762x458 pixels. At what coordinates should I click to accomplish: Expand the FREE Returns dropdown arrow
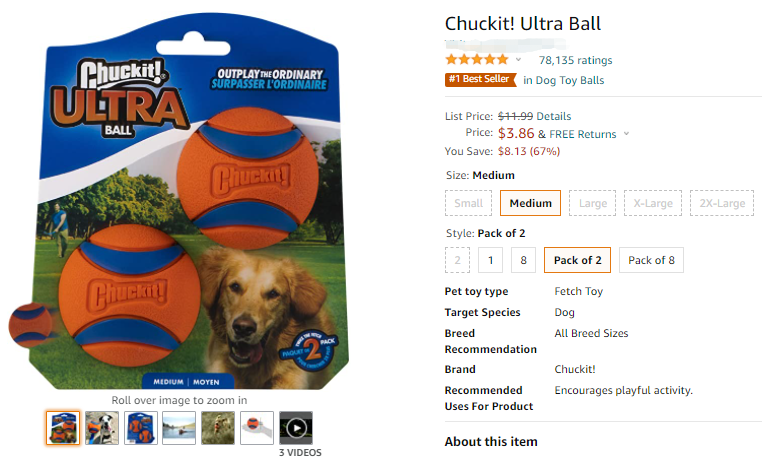626,134
